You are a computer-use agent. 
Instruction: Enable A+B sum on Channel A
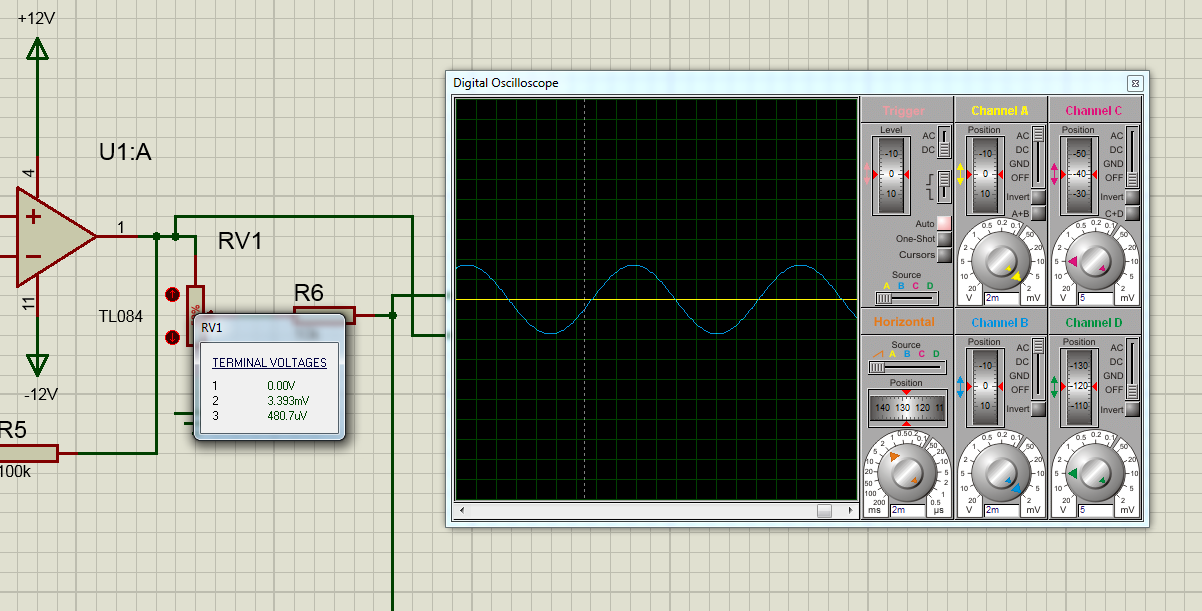point(1038,213)
